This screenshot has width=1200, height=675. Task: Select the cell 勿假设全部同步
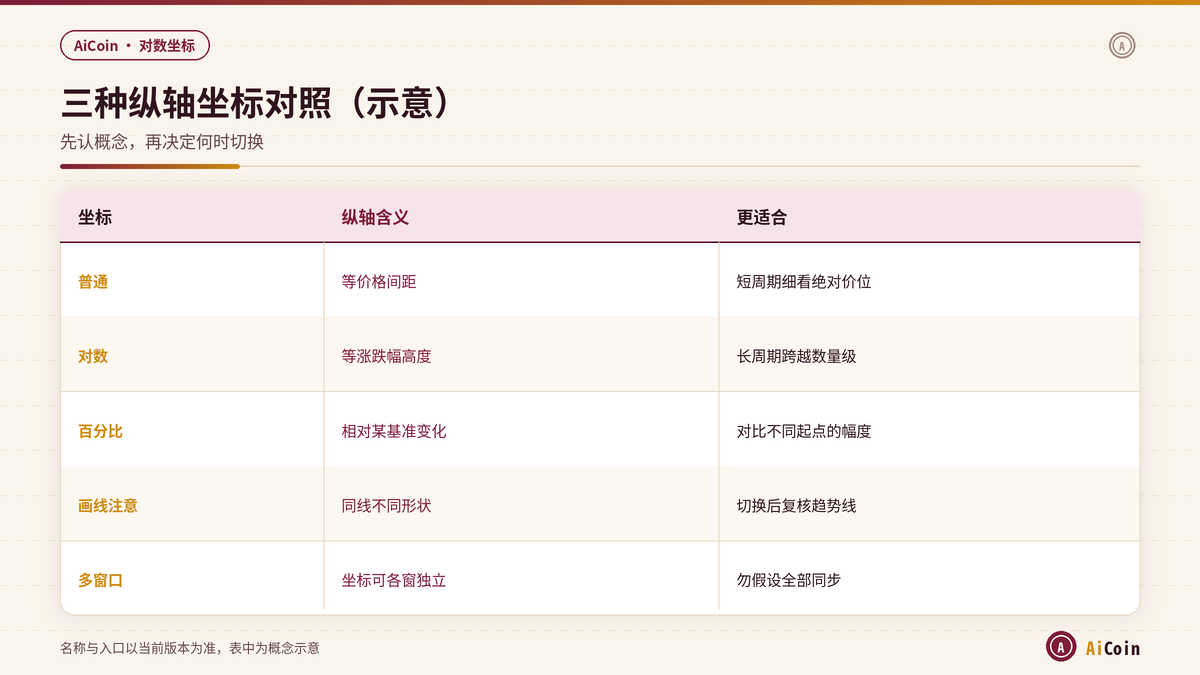coord(789,580)
